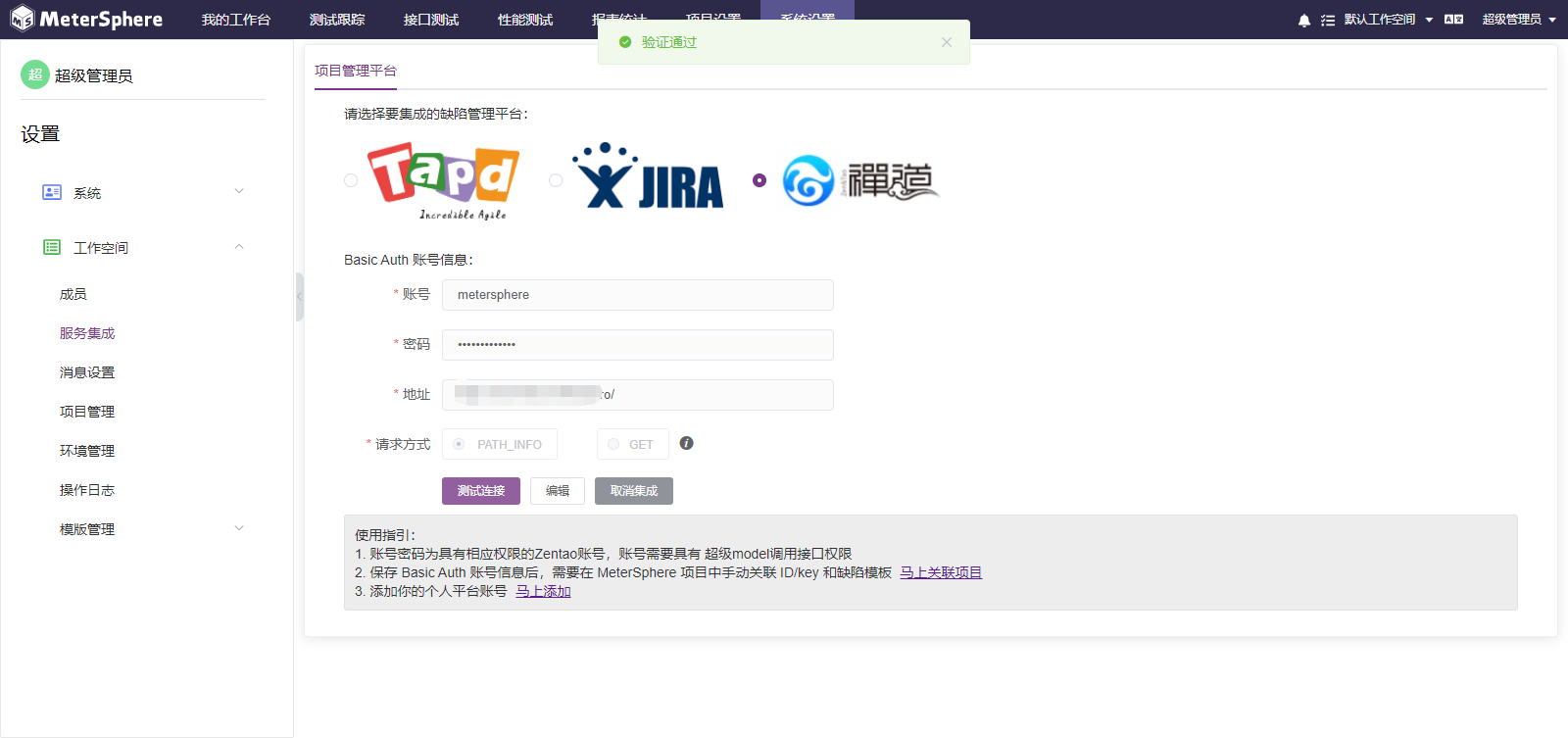This screenshot has width=1568, height=738.
Task: Click the 工作空间 sidebar icon
Action: 52,247
